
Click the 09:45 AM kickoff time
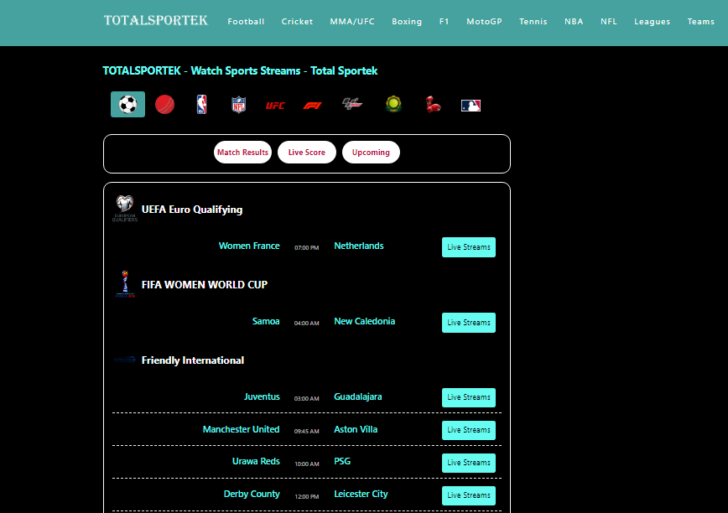click(x=306, y=431)
